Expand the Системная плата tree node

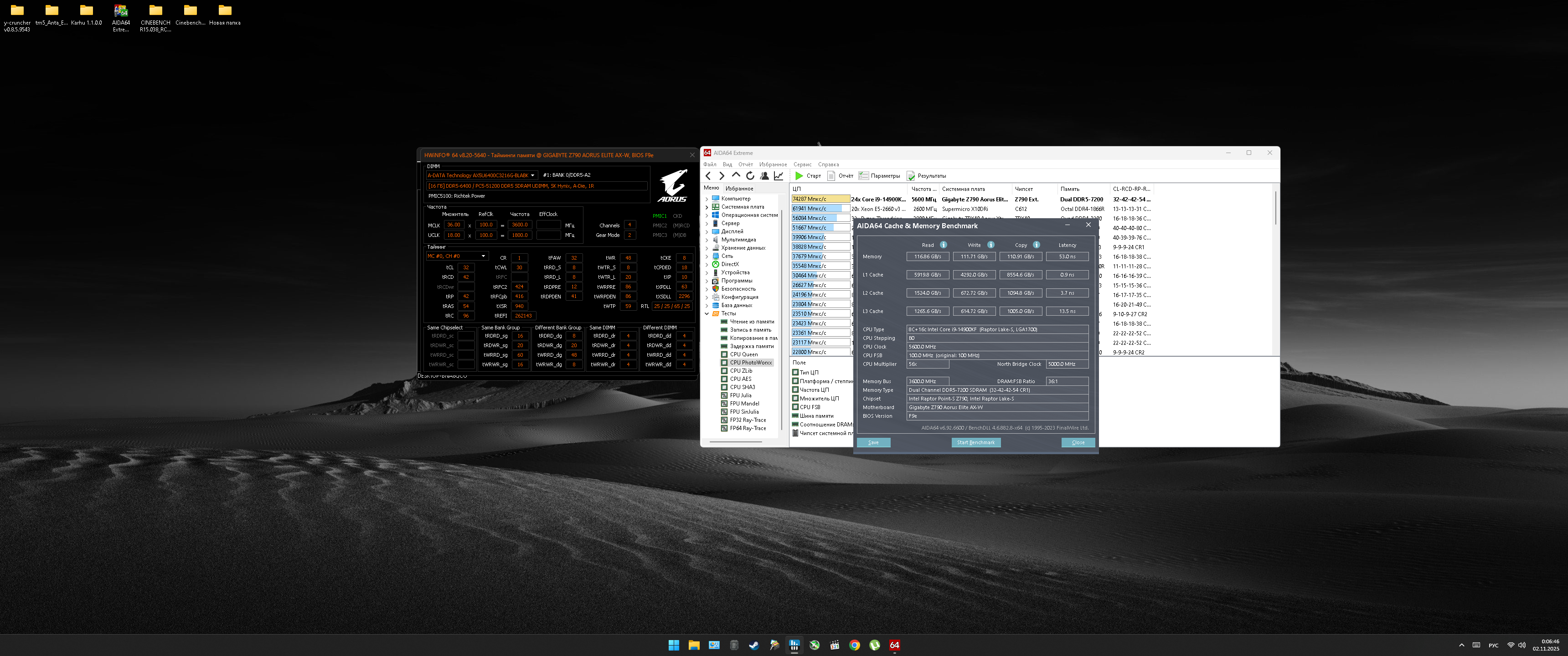pos(707,207)
